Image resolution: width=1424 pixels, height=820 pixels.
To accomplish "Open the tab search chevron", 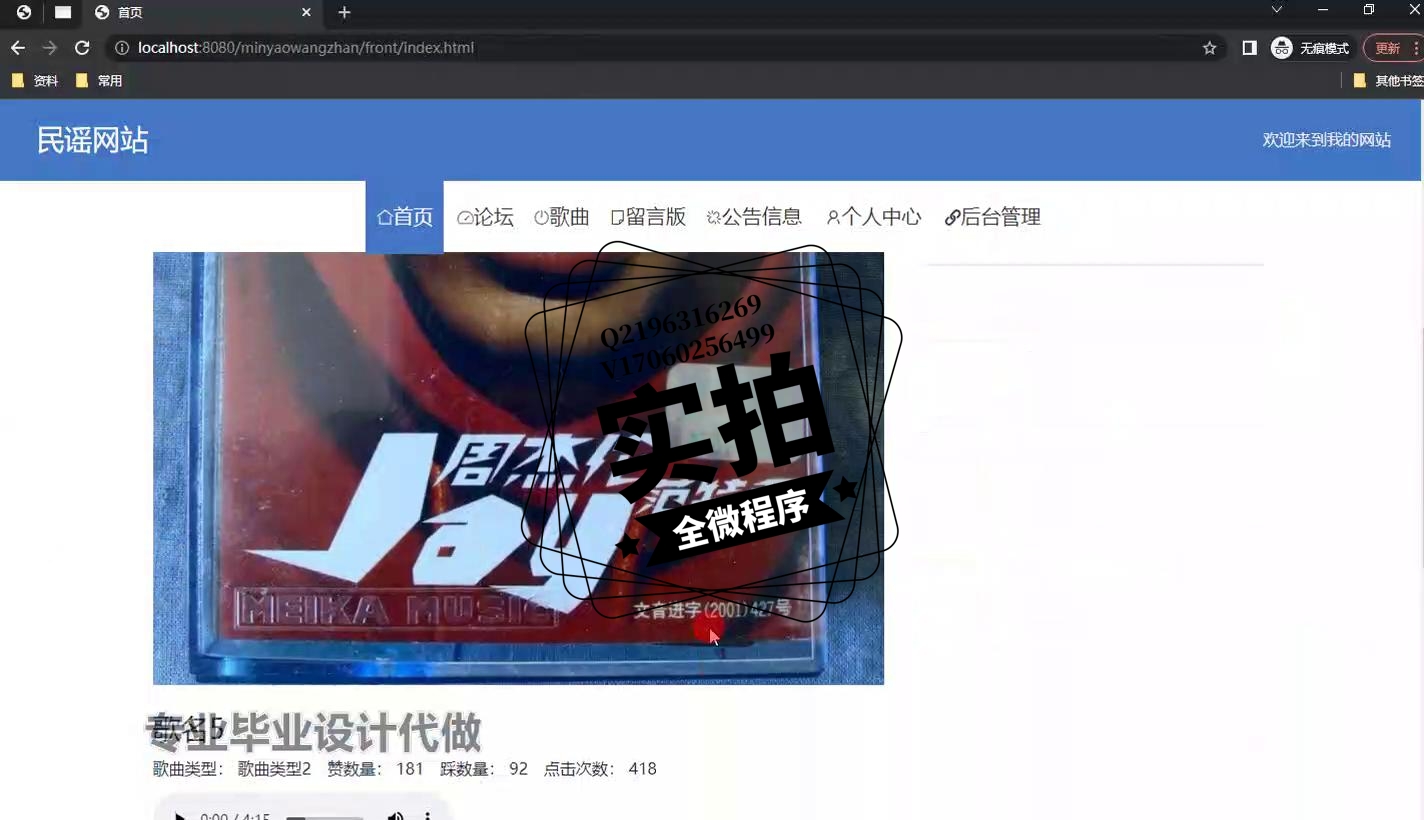I will (1276, 10).
